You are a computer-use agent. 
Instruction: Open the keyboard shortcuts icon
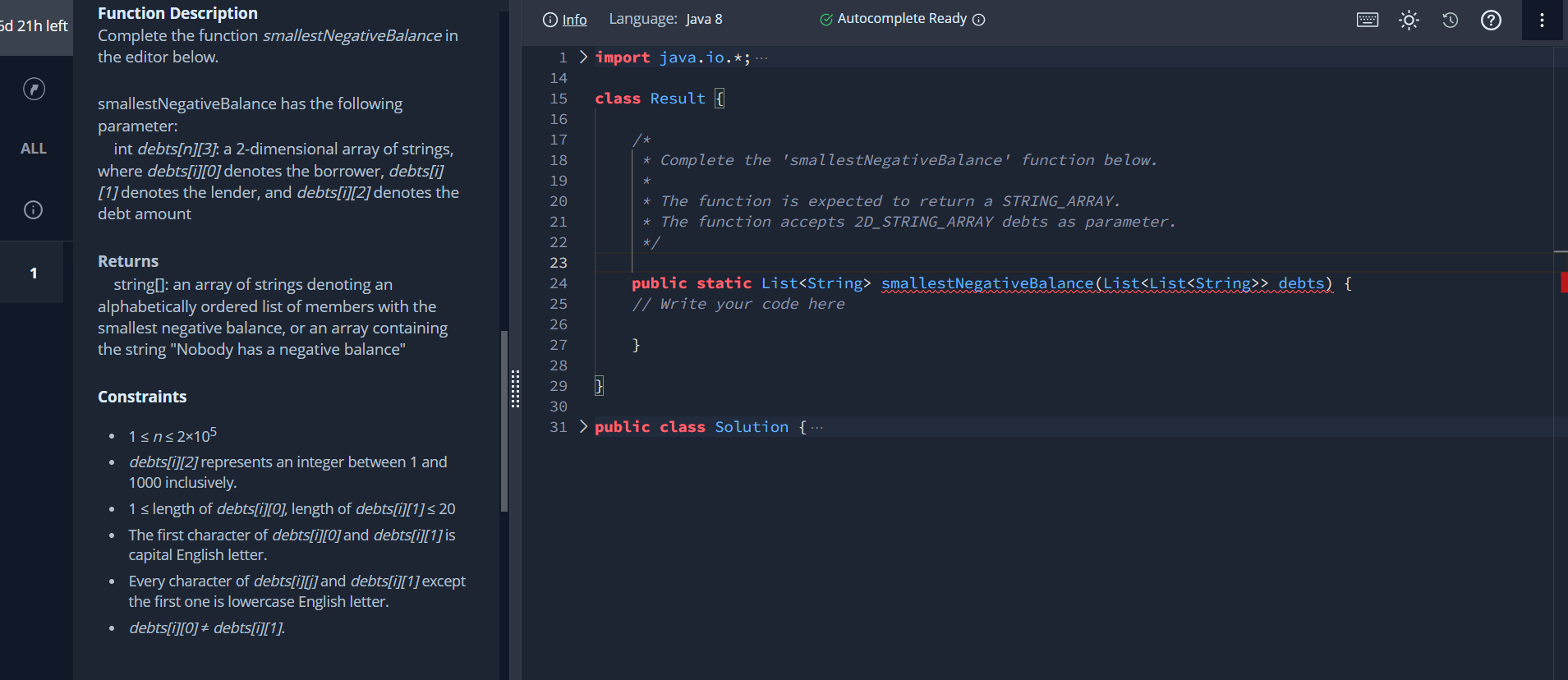tap(1368, 20)
